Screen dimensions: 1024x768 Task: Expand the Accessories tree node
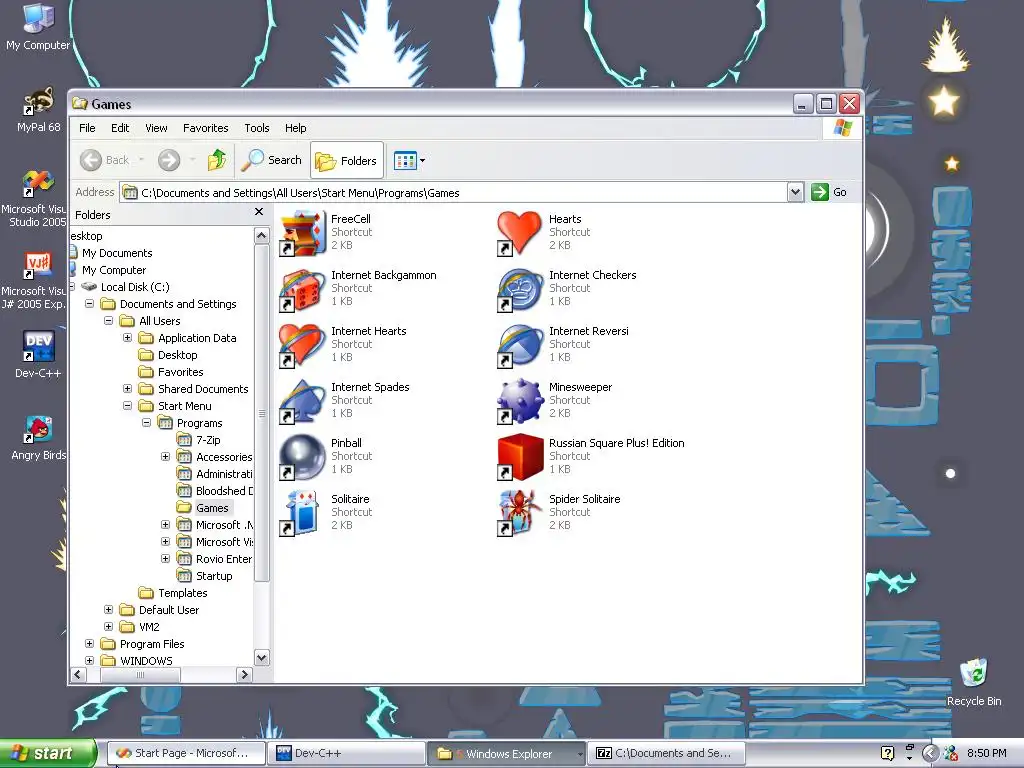pyautogui.click(x=165, y=456)
